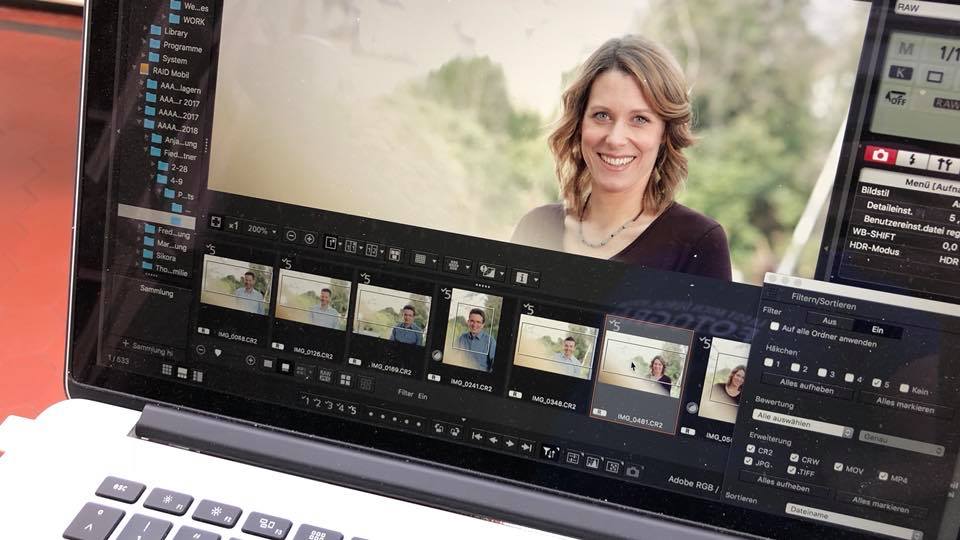Click the RAW thumbnail display icon
This screenshot has width=960, height=540.
pos(324,376)
